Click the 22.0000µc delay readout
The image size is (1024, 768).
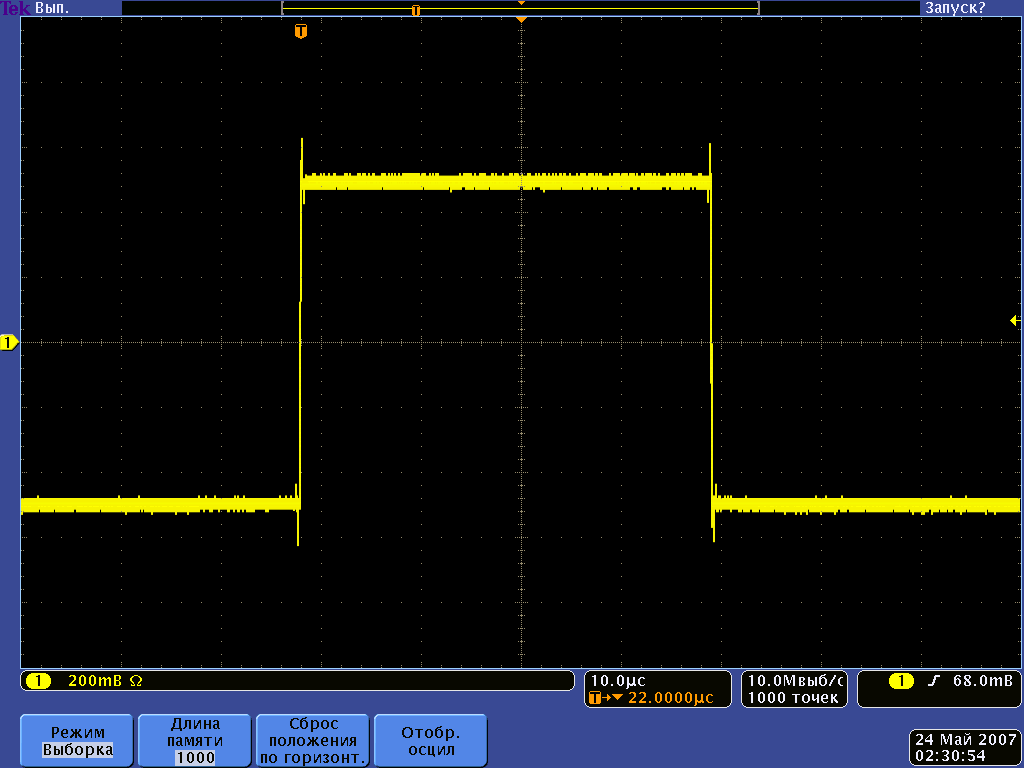tap(660, 698)
